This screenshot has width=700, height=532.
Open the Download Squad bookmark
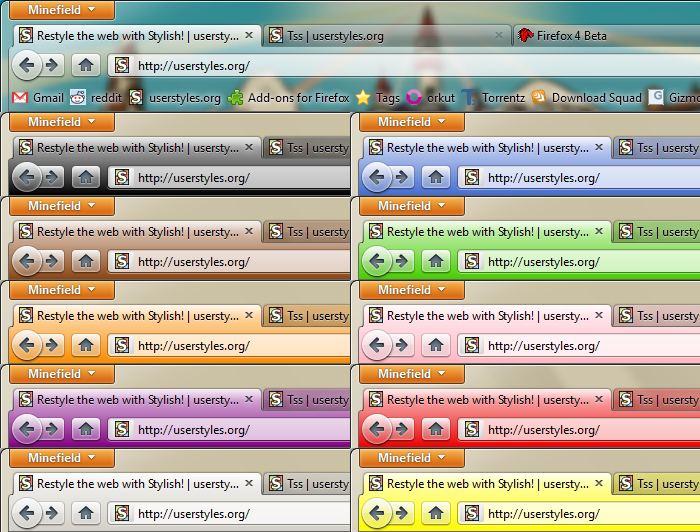pyautogui.click(x=585, y=98)
